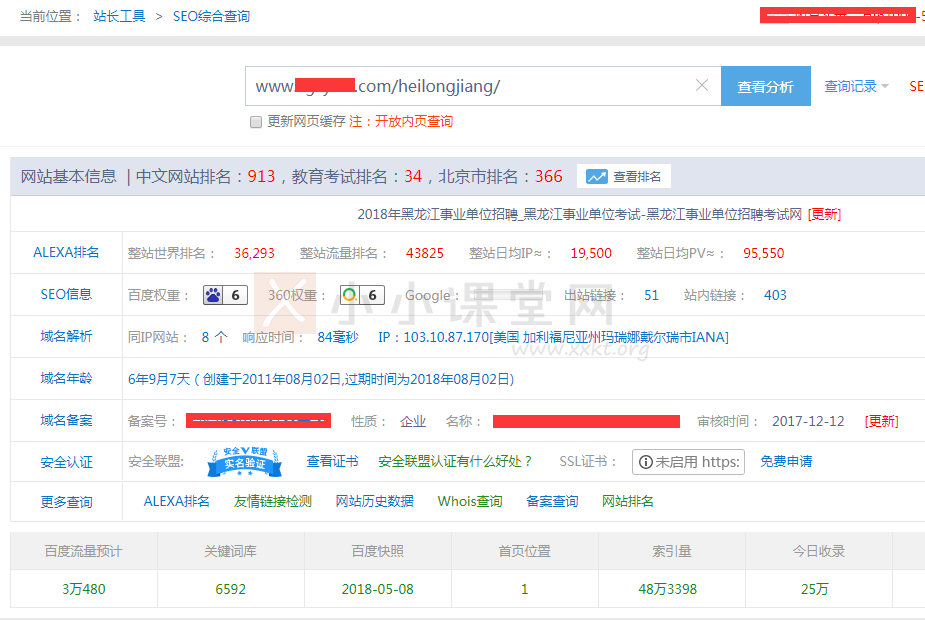Click Beijing rank value 366
The height and width of the screenshot is (620, 925).
click(x=549, y=176)
